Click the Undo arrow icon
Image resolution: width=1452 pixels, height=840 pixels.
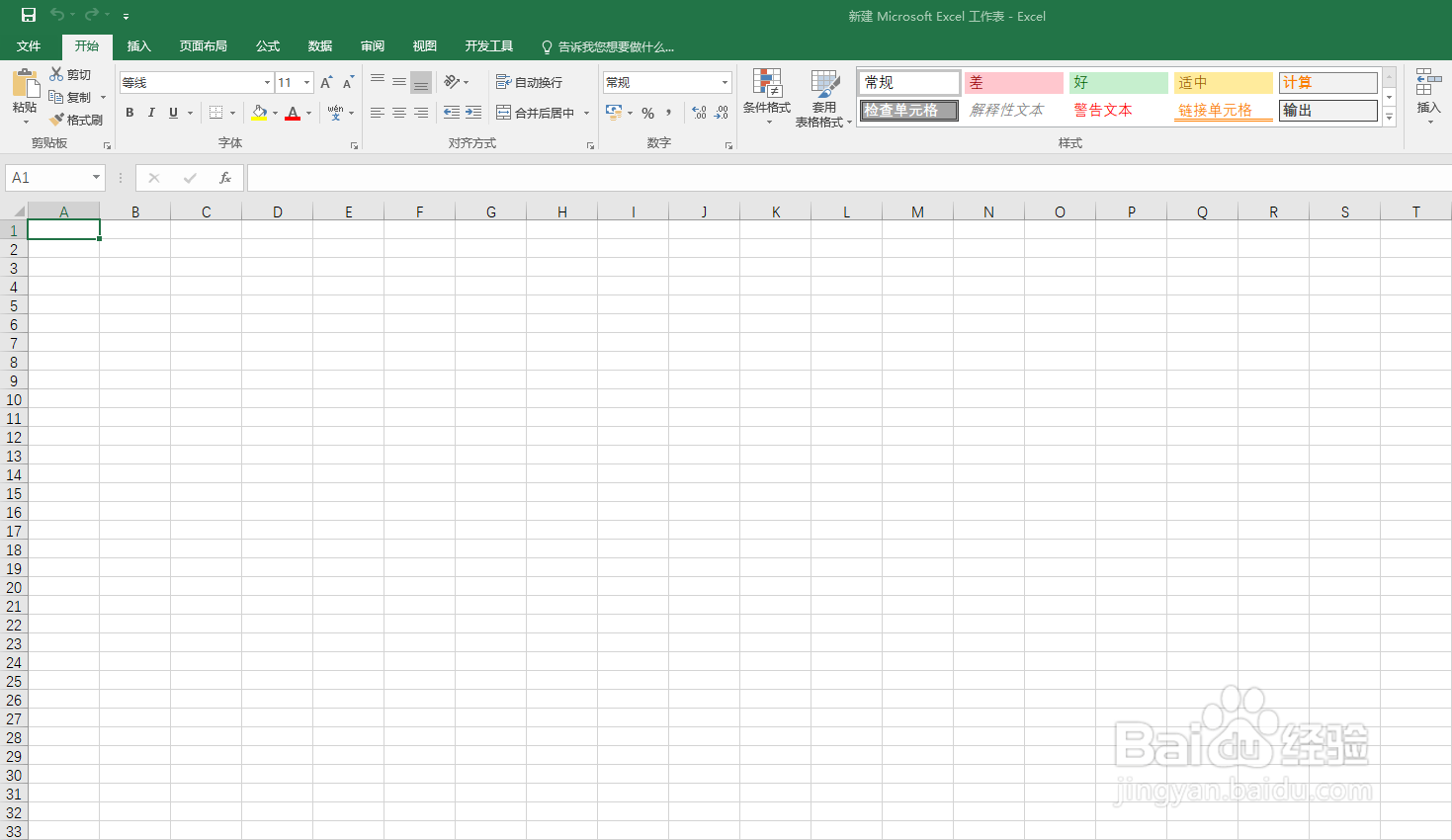(57, 15)
